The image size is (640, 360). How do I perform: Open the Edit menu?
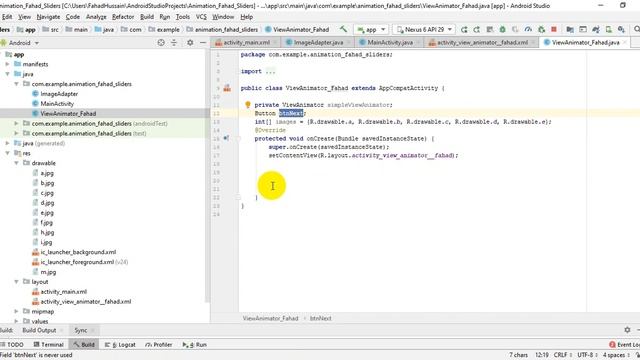click(x=7, y=17)
